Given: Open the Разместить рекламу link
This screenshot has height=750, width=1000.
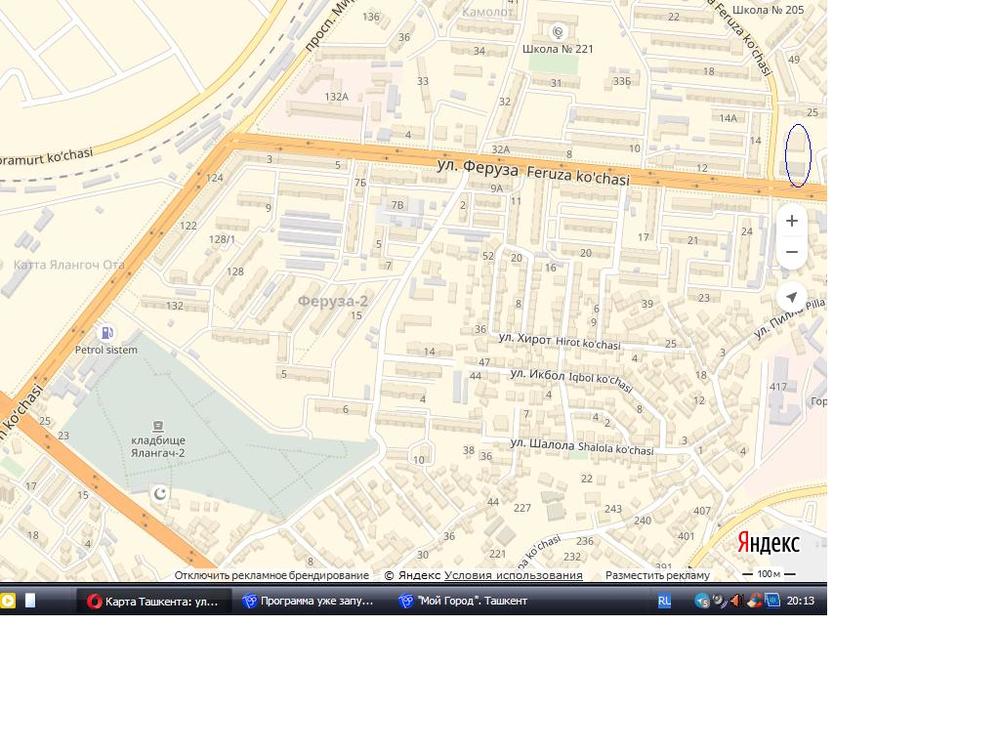Looking at the screenshot, I should tap(658, 575).
